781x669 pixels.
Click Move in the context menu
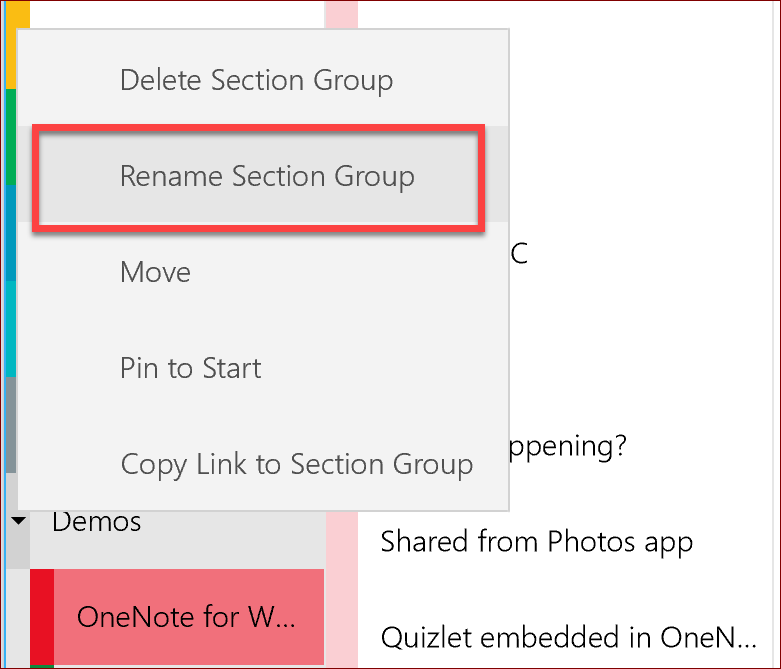pos(155,273)
